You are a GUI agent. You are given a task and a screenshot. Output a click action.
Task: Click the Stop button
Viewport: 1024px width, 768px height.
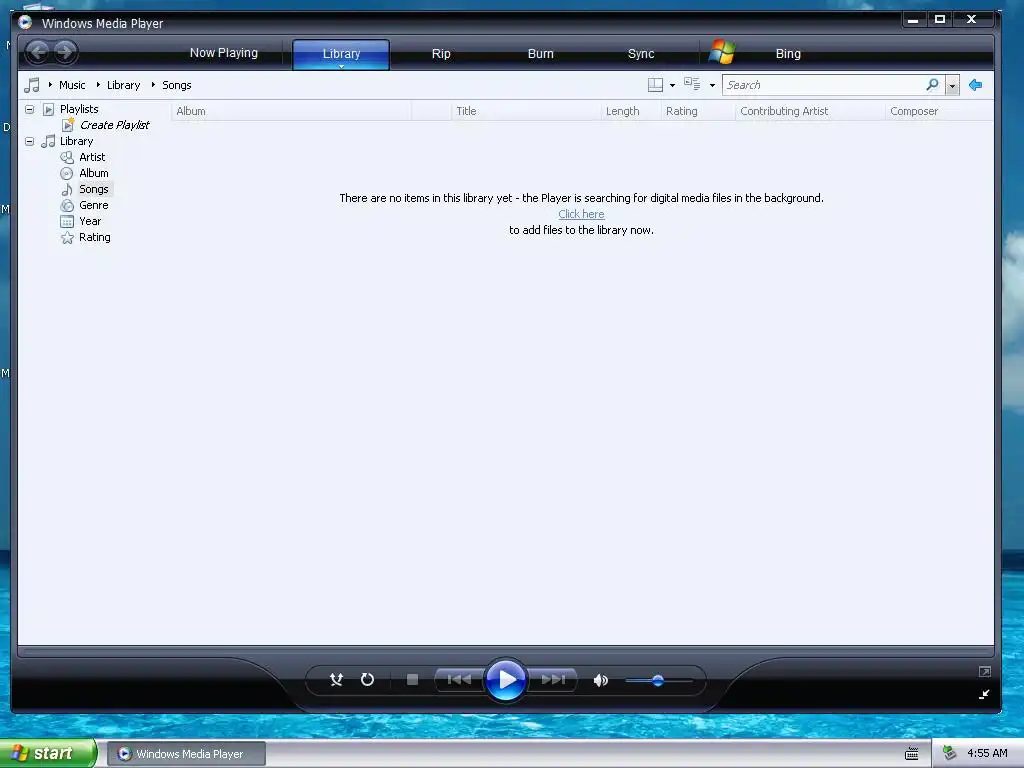click(x=412, y=680)
